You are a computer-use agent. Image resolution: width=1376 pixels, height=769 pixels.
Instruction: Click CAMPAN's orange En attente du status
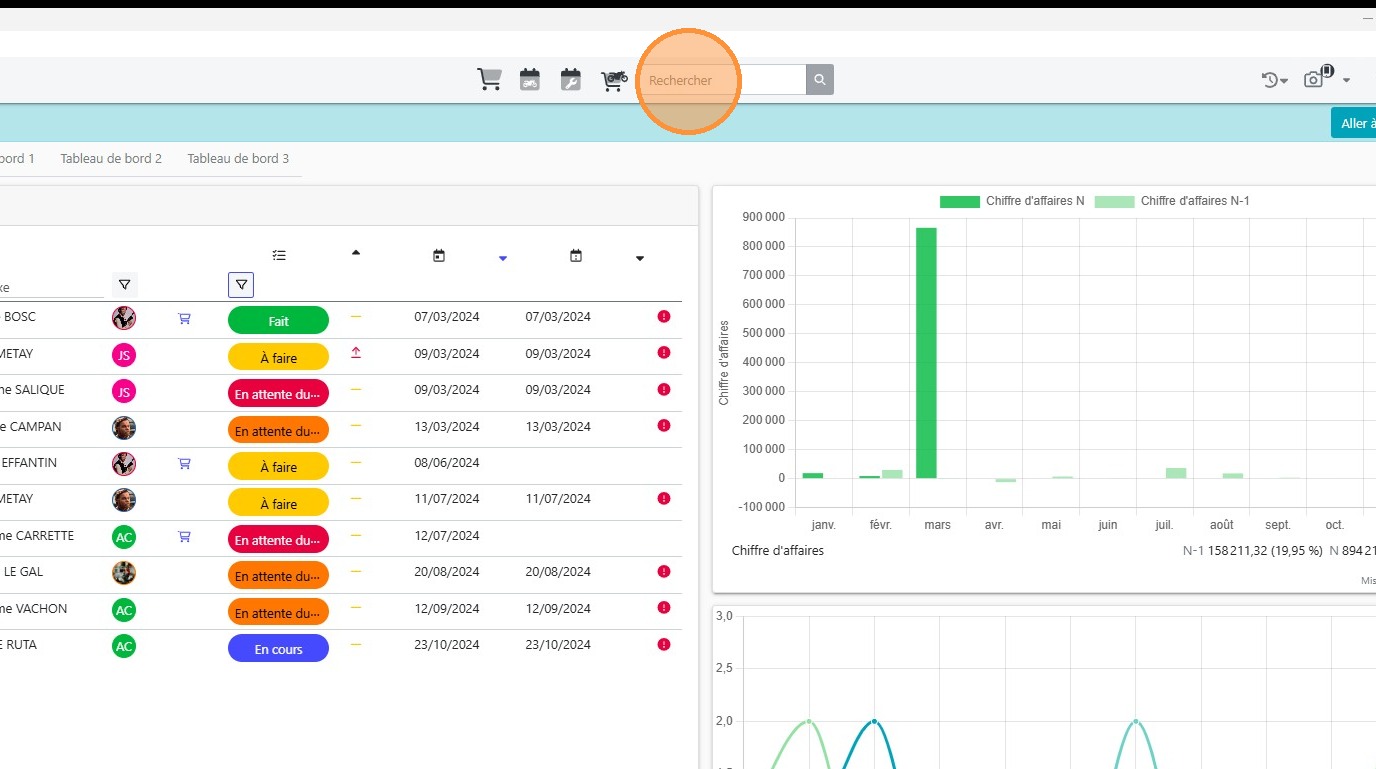[x=278, y=430]
